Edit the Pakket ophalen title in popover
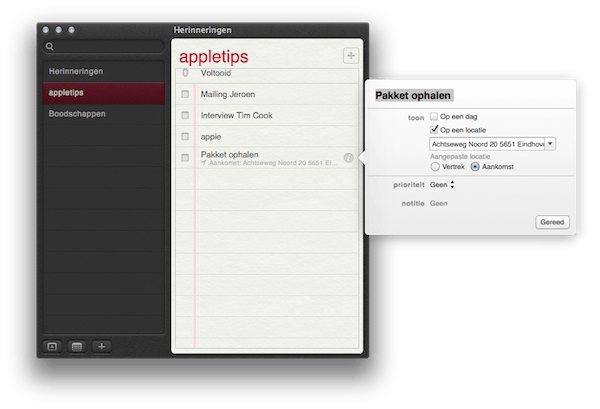Image resolution: width=600 pixels, height=409 pixels. [x=413, y=96]
